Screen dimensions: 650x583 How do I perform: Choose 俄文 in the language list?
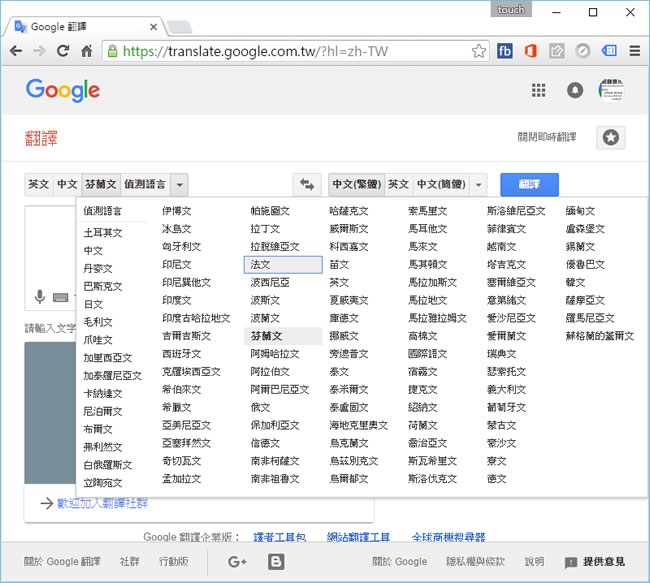(x=260, y=408)
